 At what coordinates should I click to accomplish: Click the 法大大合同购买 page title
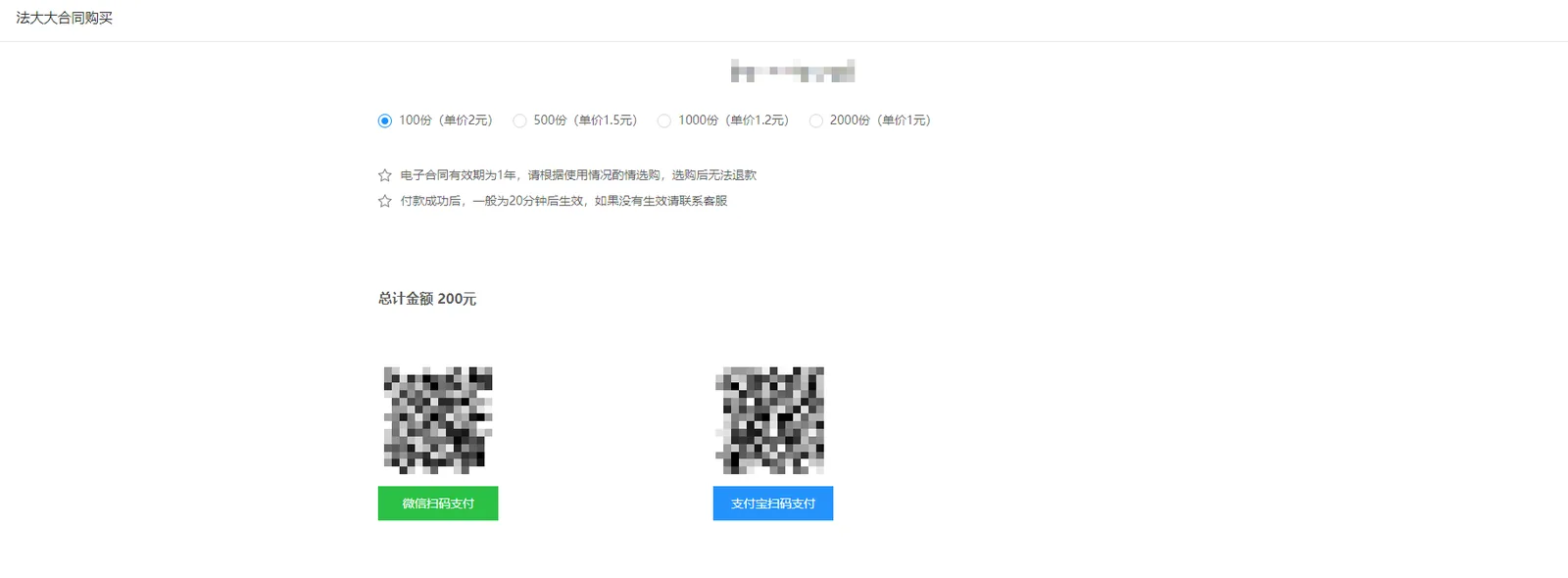65,19
